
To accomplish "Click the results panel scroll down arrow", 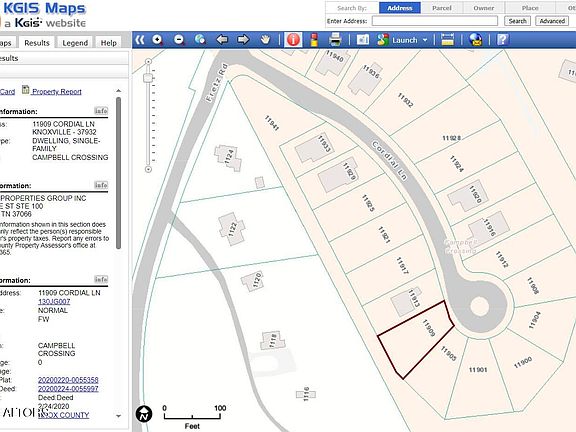I will [x=118, y=416].
